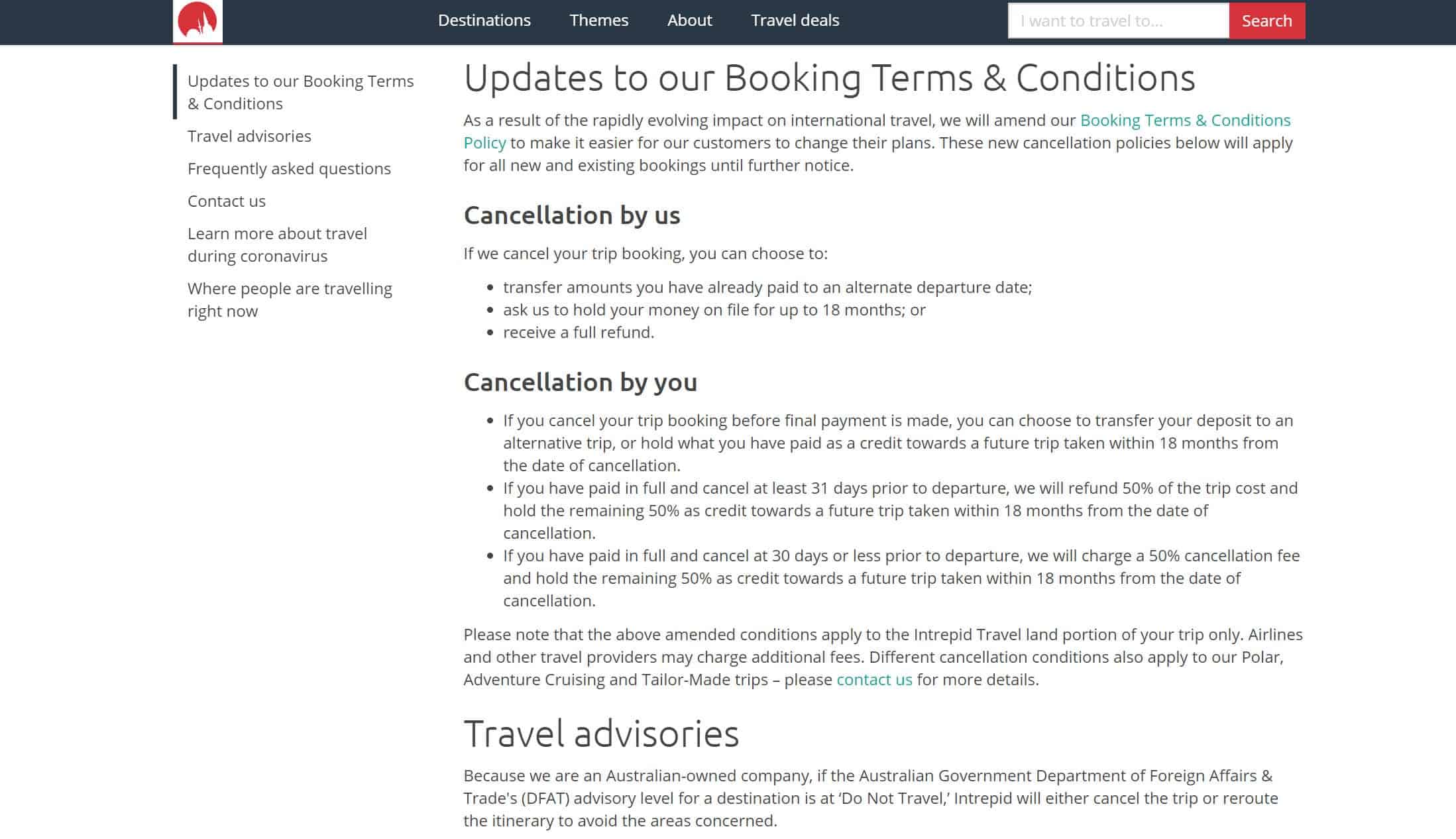The image size is (1456, 839).
Task: Open Frequently asked questions sidebar link
Action: tap(289, 168)
